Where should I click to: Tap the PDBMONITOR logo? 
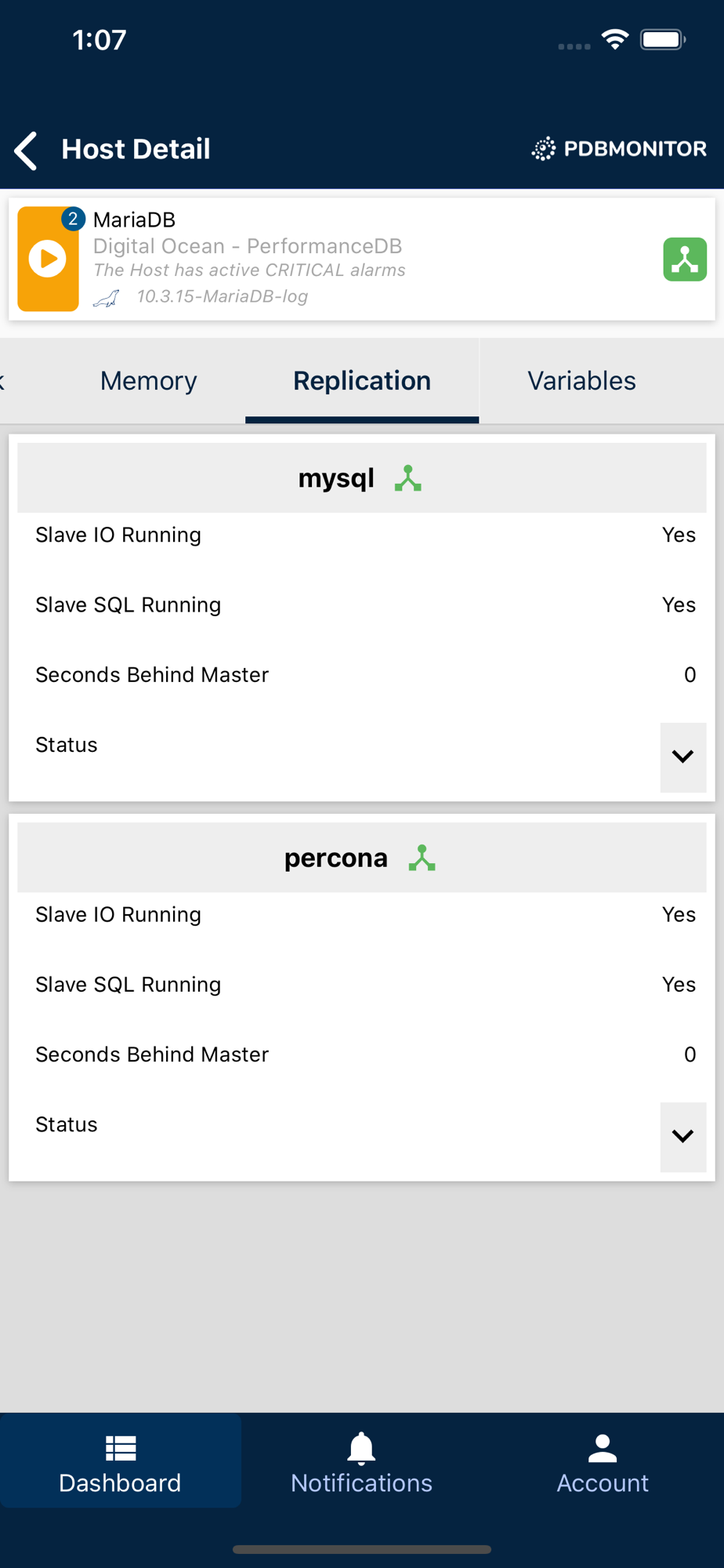[x=619, y=149]
